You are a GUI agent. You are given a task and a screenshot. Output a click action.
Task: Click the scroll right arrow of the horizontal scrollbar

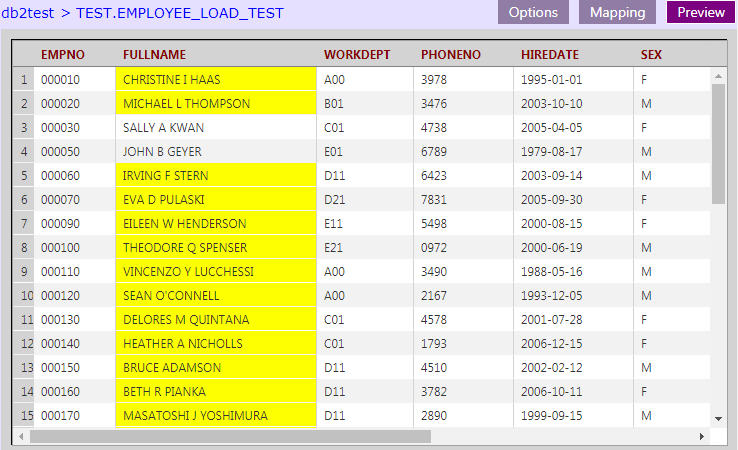point(701,436)
